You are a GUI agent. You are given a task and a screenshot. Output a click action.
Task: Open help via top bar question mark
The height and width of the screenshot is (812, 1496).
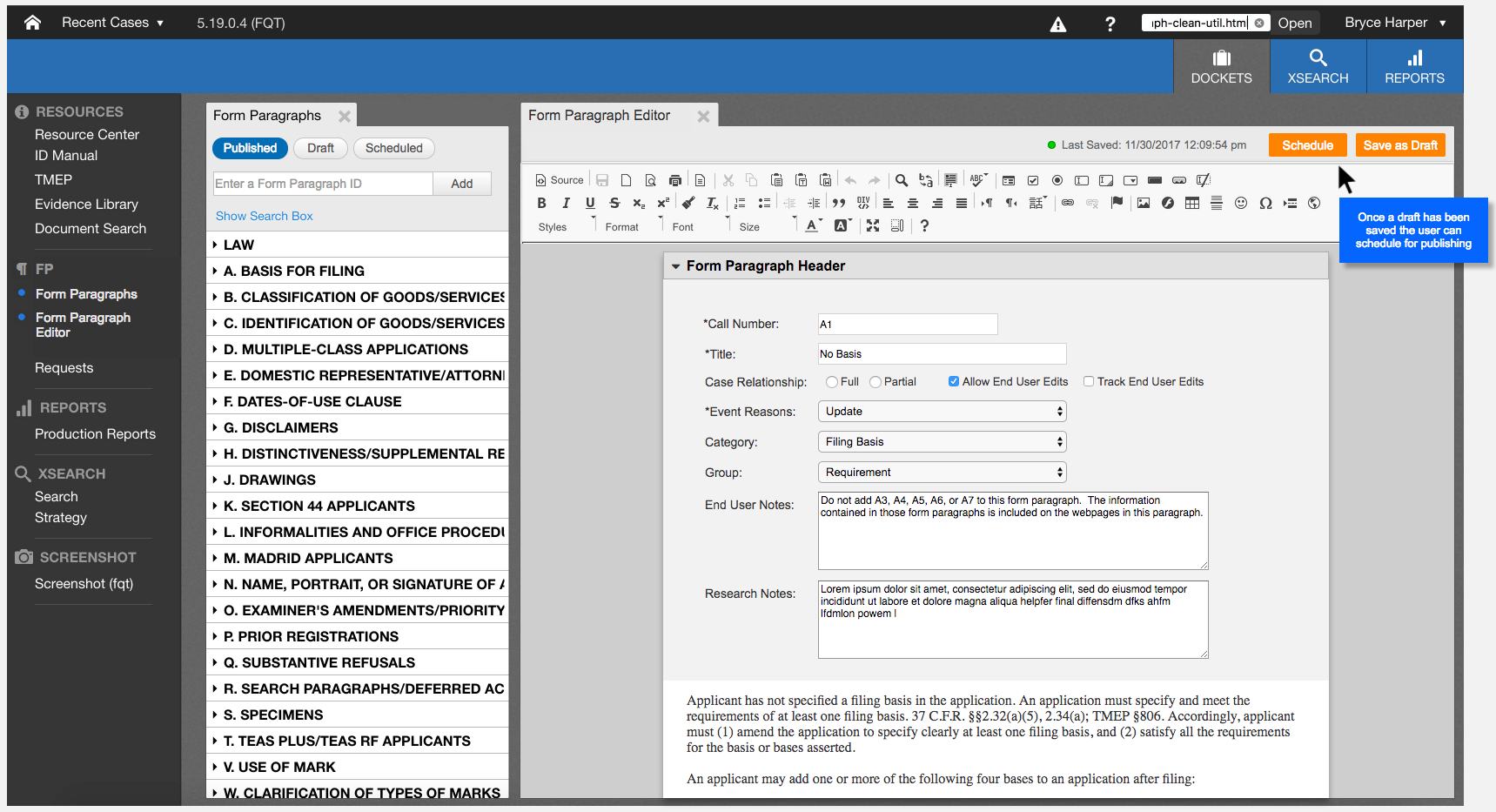(x=1110, y=24)
